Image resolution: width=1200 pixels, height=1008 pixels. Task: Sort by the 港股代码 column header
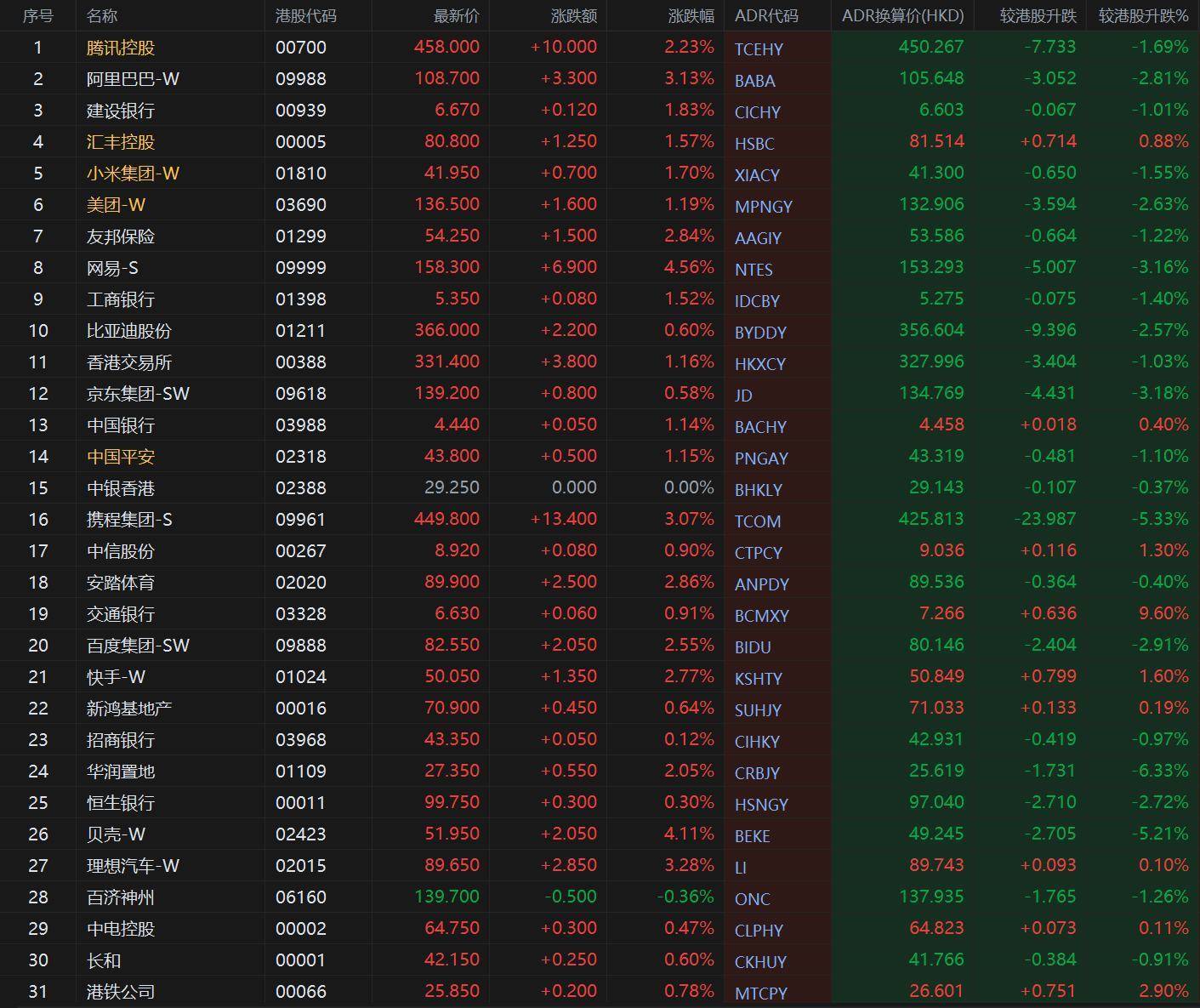pos(306,16)
